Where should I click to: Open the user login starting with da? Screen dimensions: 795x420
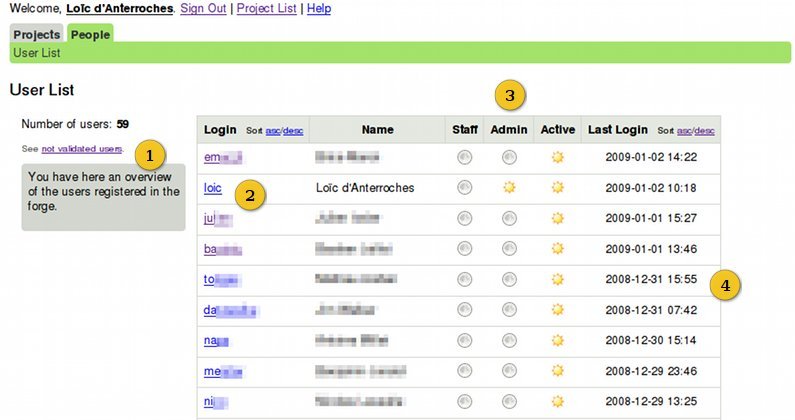tap(231, 310)
